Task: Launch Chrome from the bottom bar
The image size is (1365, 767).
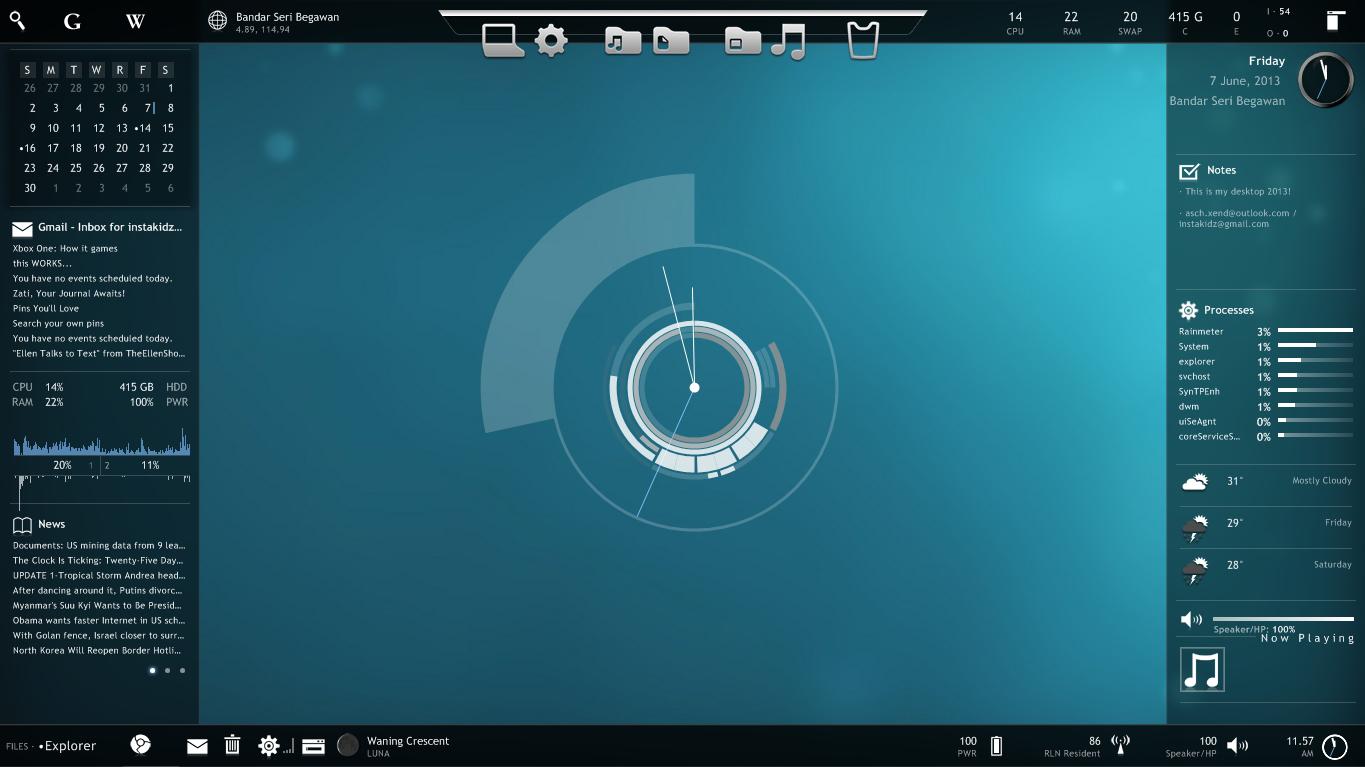Action: click(141, 745)
